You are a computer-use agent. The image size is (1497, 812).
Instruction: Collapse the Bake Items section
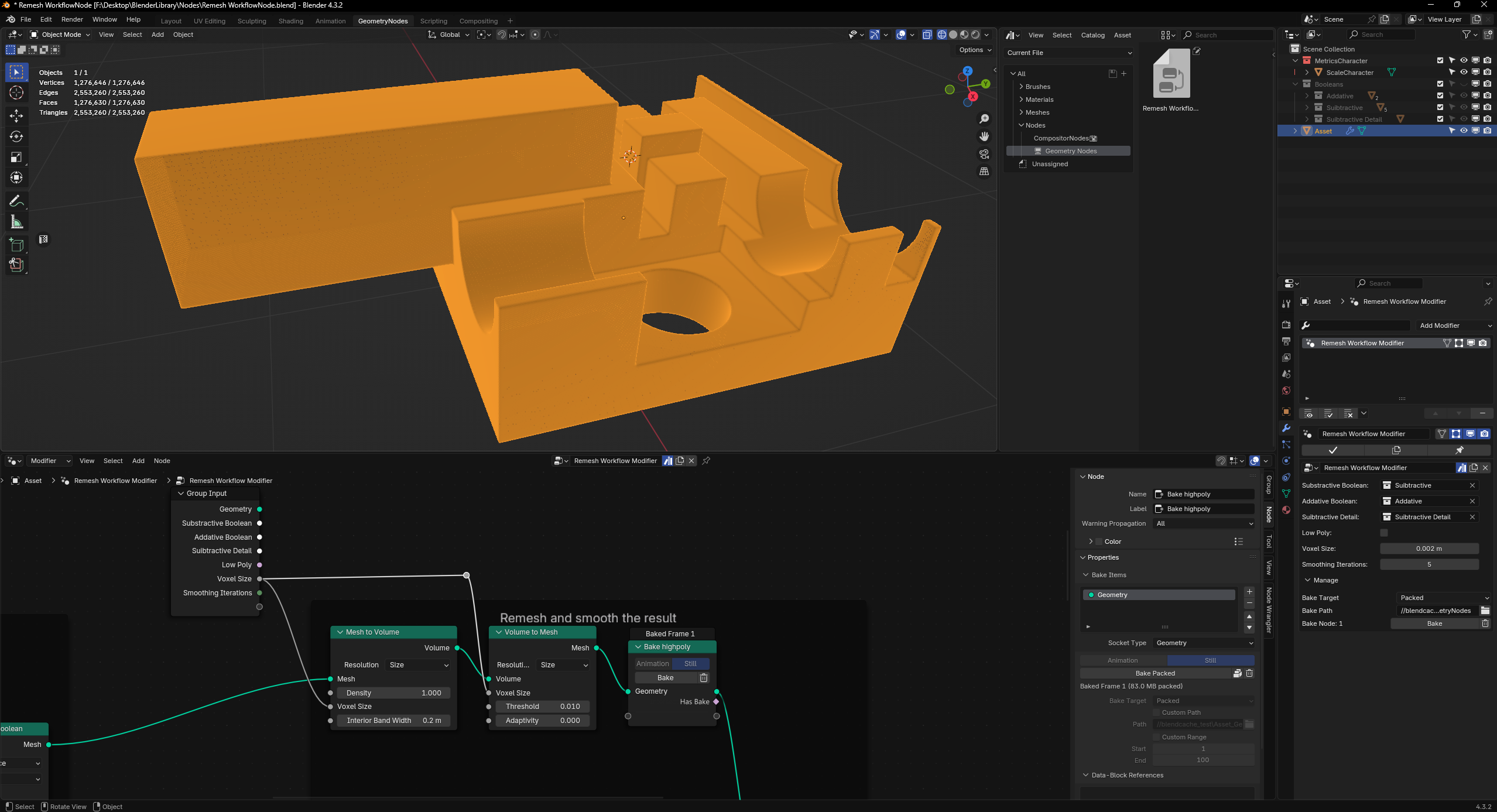tap(1085, 575)
